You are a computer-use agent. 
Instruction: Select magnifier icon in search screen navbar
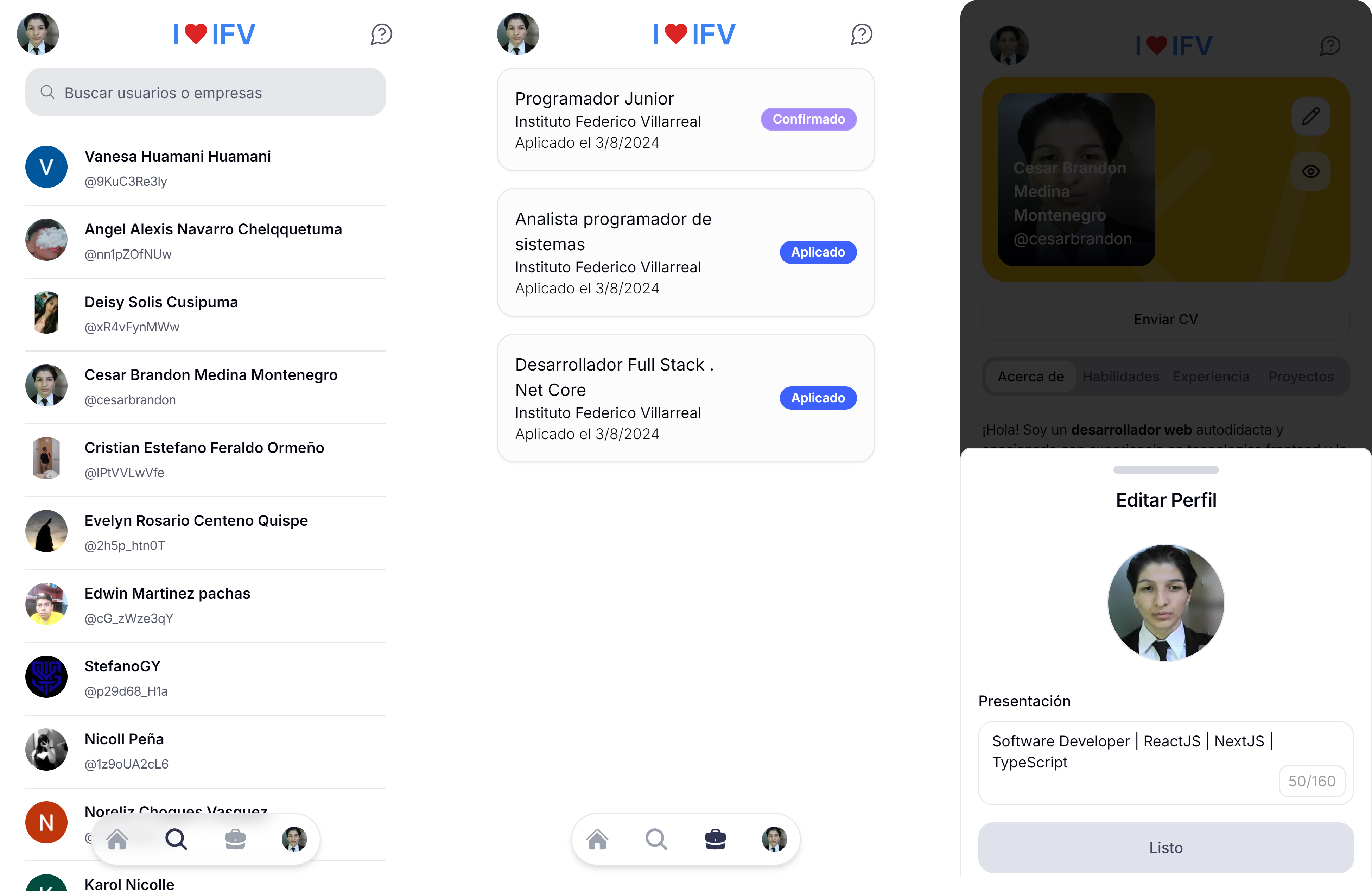coord(176,839)
